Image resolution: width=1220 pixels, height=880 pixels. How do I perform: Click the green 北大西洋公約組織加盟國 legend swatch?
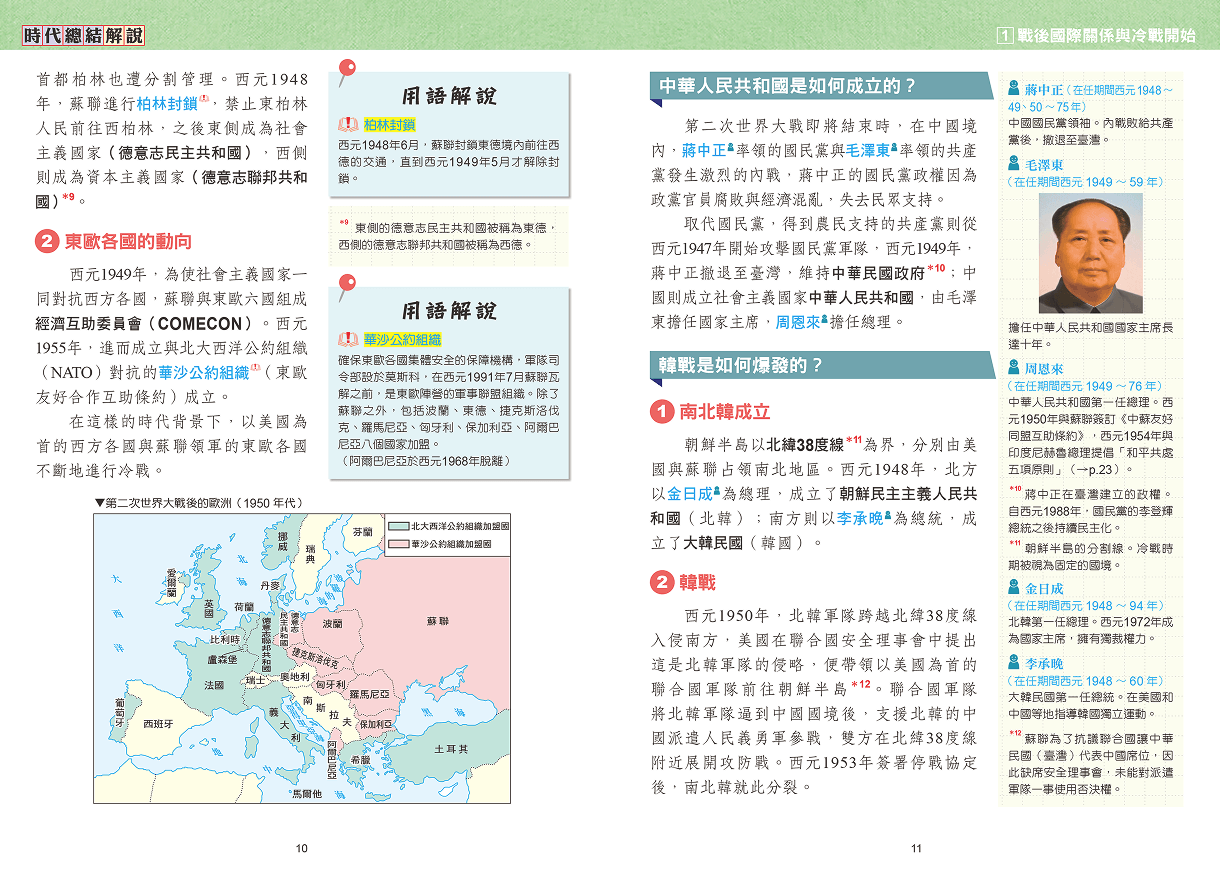(399, 525)
